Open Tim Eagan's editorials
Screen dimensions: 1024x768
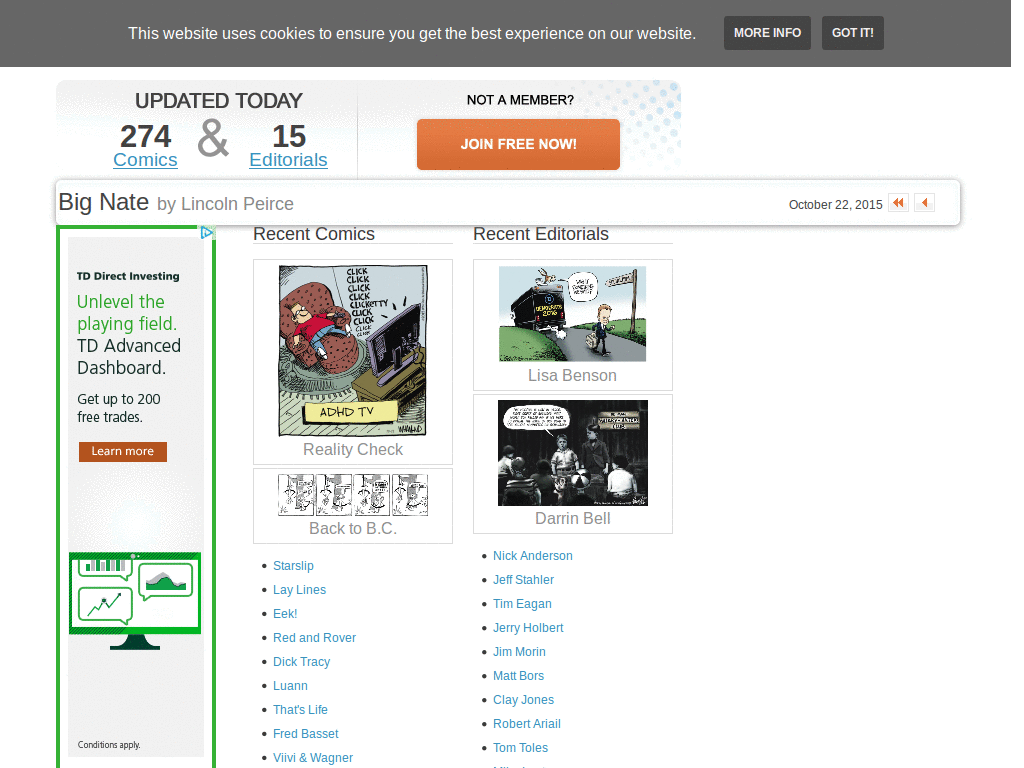[522, 604]
